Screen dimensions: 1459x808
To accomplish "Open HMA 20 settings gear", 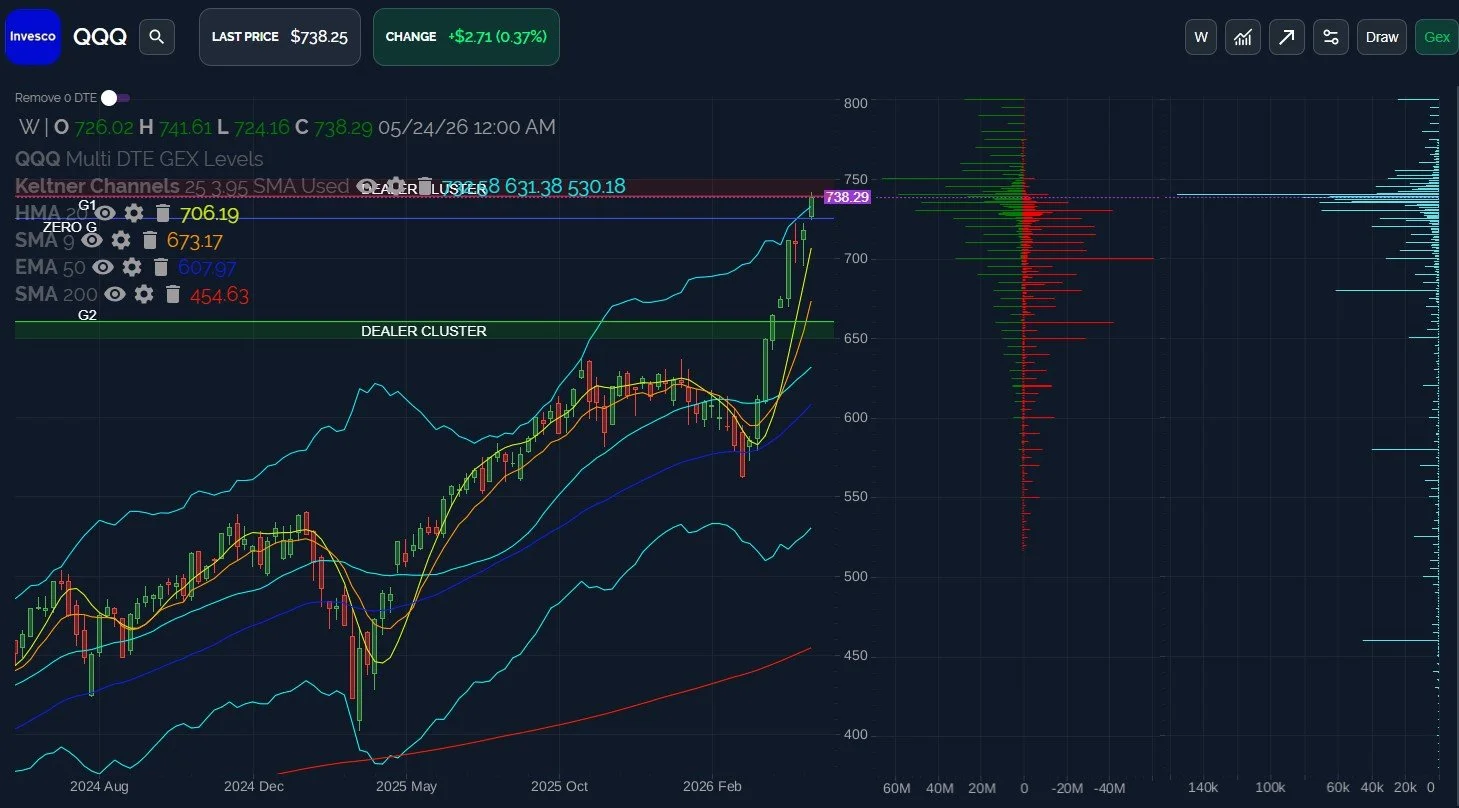I will pyautogui.click(x=134, y=213).
